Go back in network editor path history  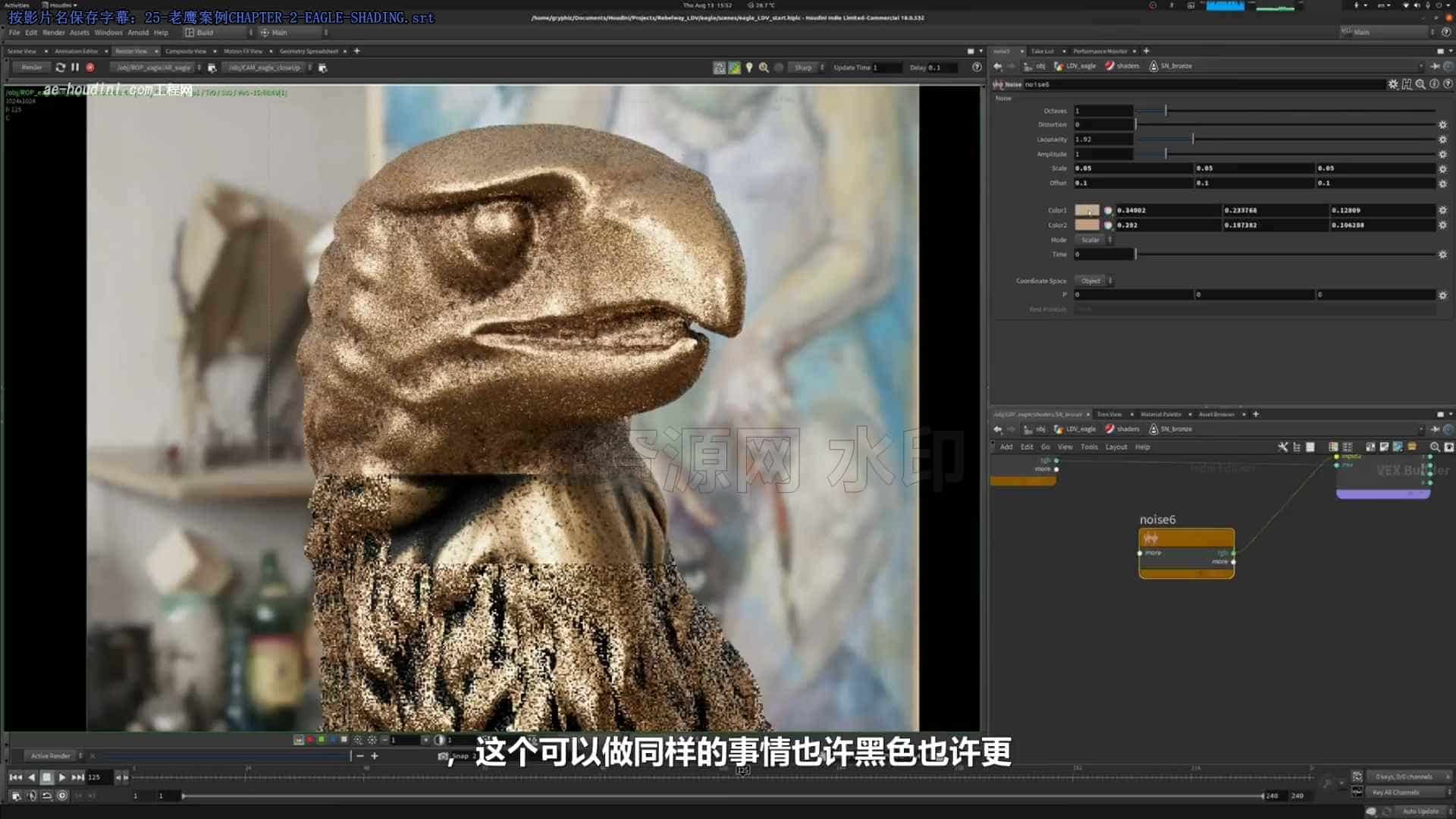click(998, 429)
